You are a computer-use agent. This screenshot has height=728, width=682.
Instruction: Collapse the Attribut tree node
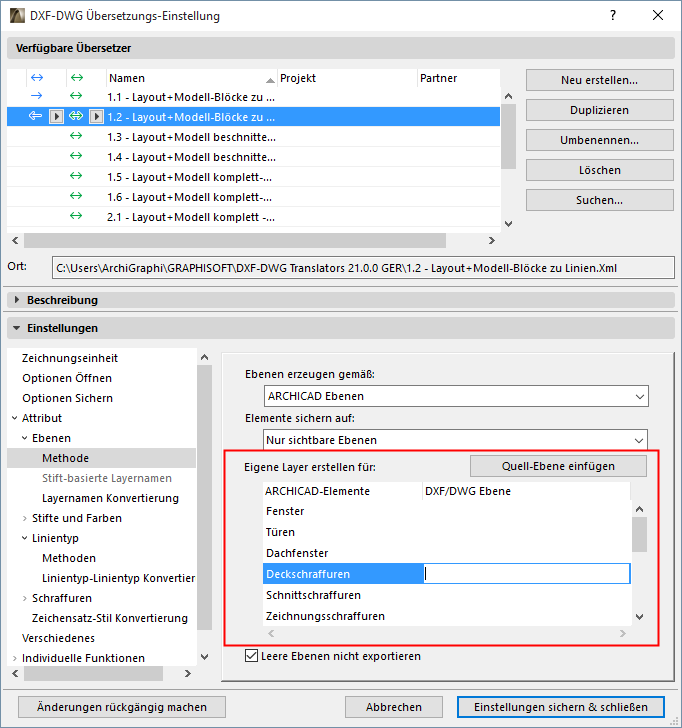tap(14, 418)
